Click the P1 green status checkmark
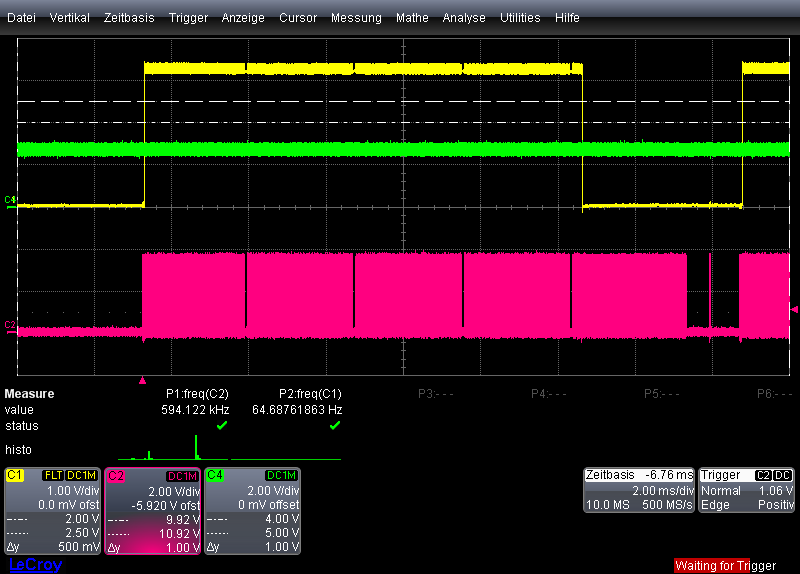Viewport: 800px width, 574px height. pos(222,425)
